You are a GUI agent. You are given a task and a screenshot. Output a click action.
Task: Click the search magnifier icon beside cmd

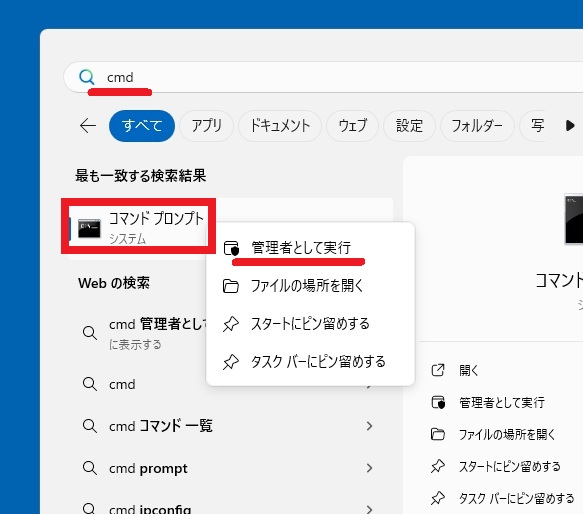click(87, 77)
